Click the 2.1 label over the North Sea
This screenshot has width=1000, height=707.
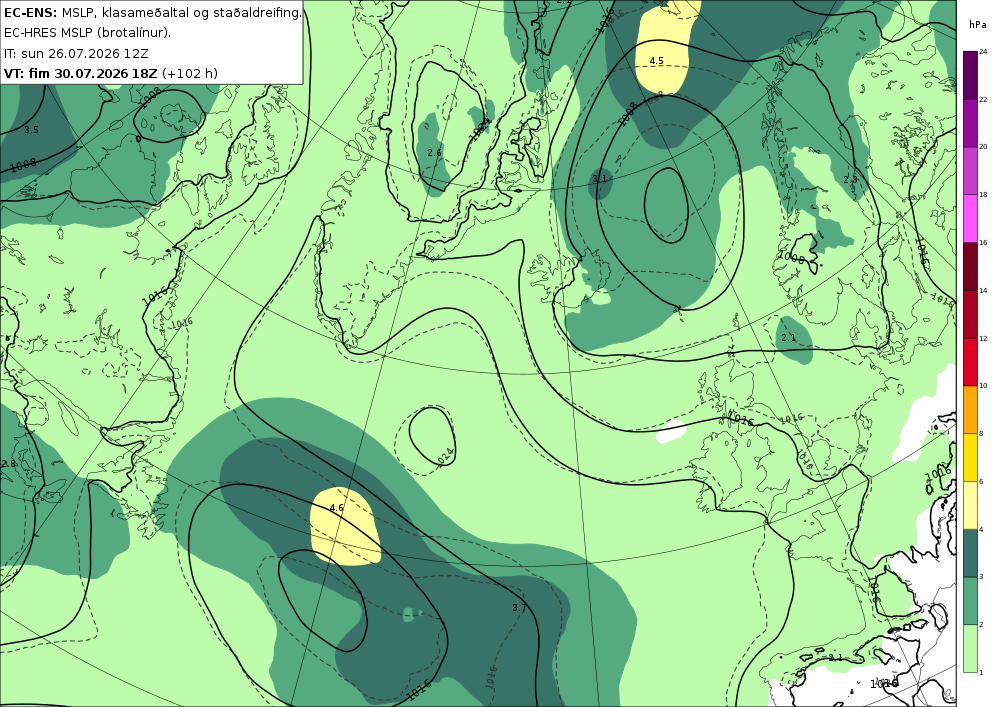(x=789, y=337)
